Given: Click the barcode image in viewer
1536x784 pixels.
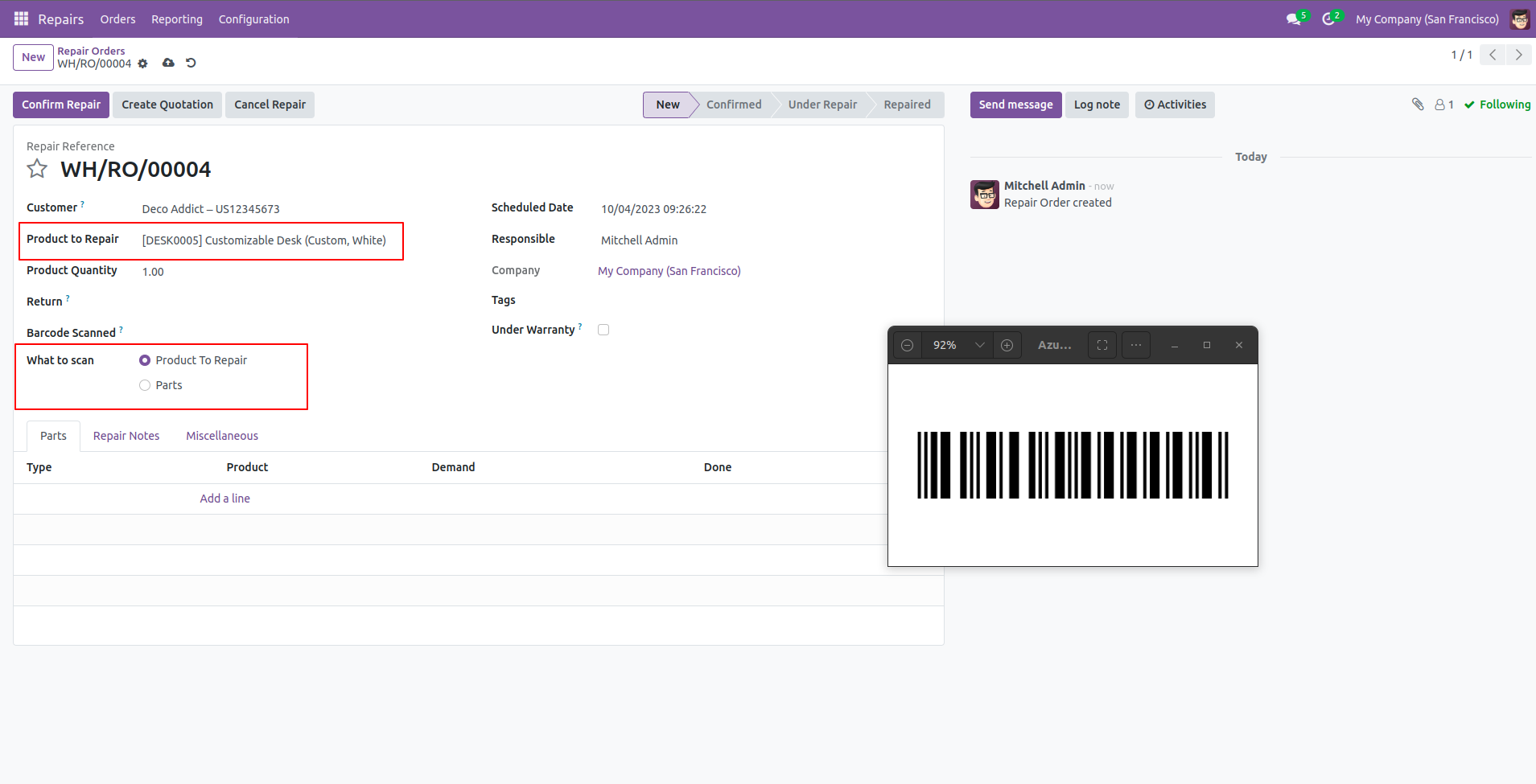Looking at the screenshot, I should pos(1073,465).
